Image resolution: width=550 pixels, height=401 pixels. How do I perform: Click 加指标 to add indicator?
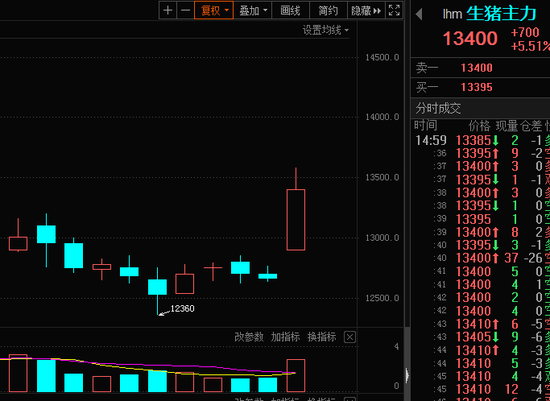click(x=286, y=337)
